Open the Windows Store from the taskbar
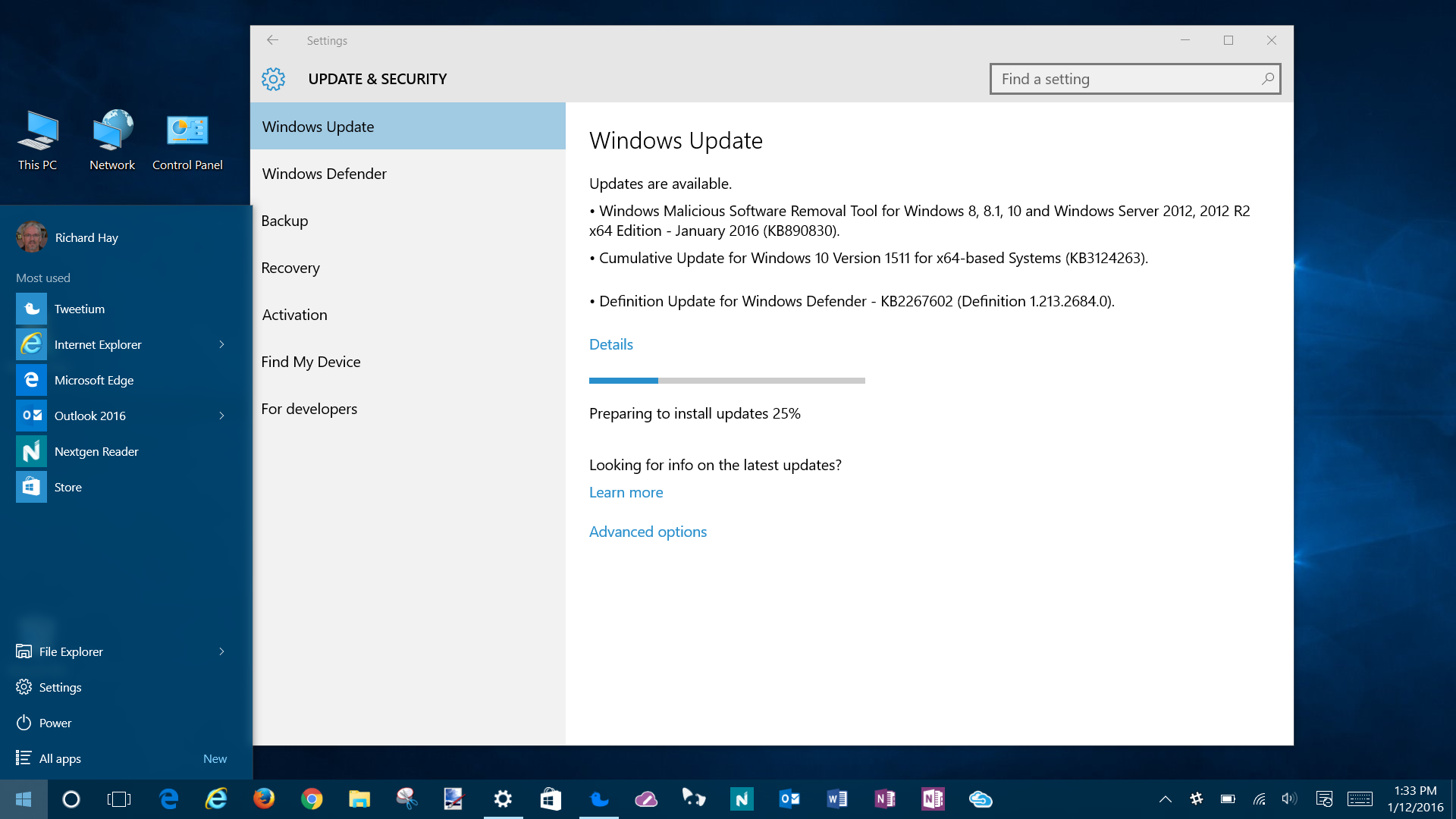This screenshot has height=819, width=1456. pos(551,799)
